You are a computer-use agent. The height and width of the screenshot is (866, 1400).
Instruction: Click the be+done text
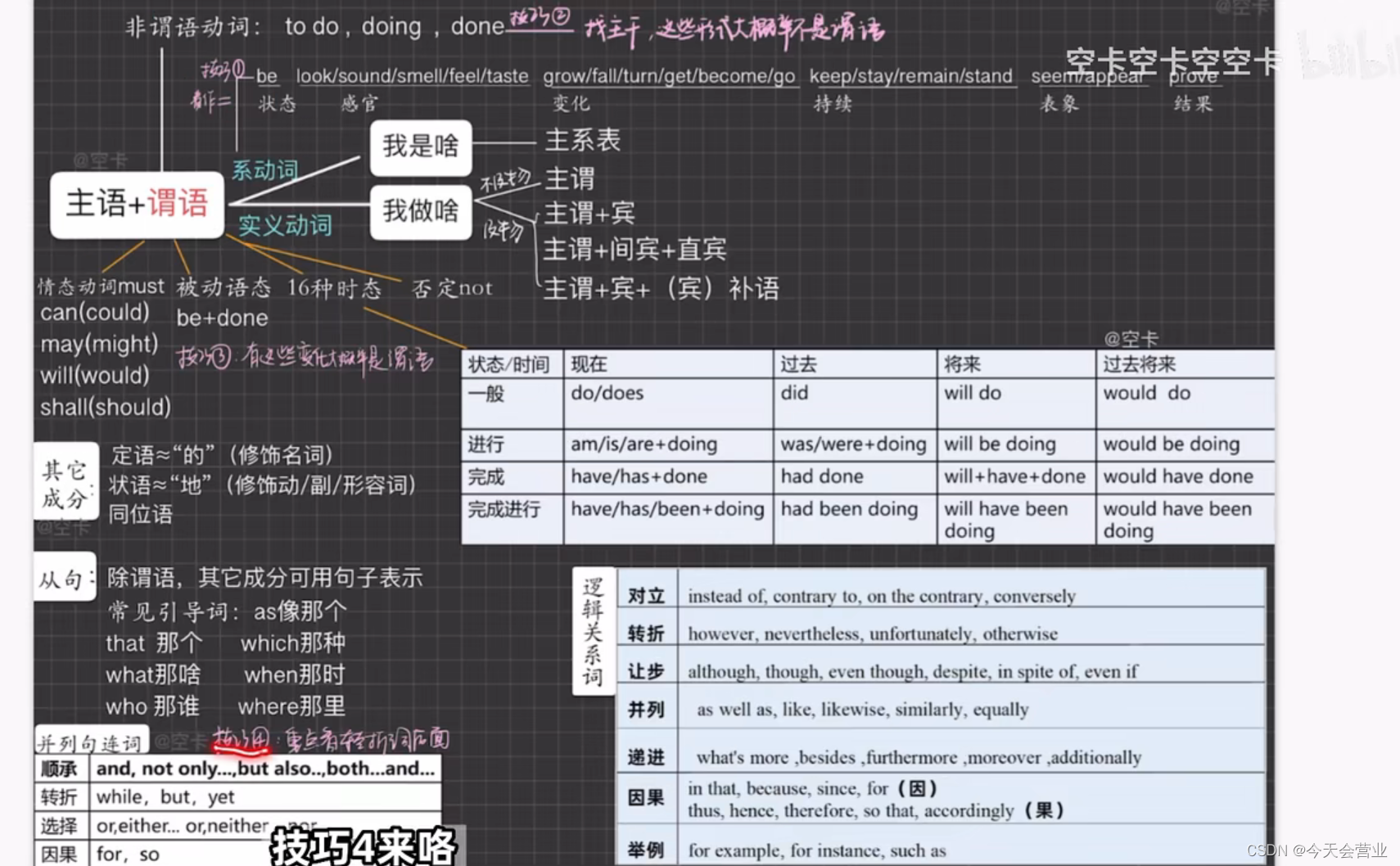tap(223, 318)
